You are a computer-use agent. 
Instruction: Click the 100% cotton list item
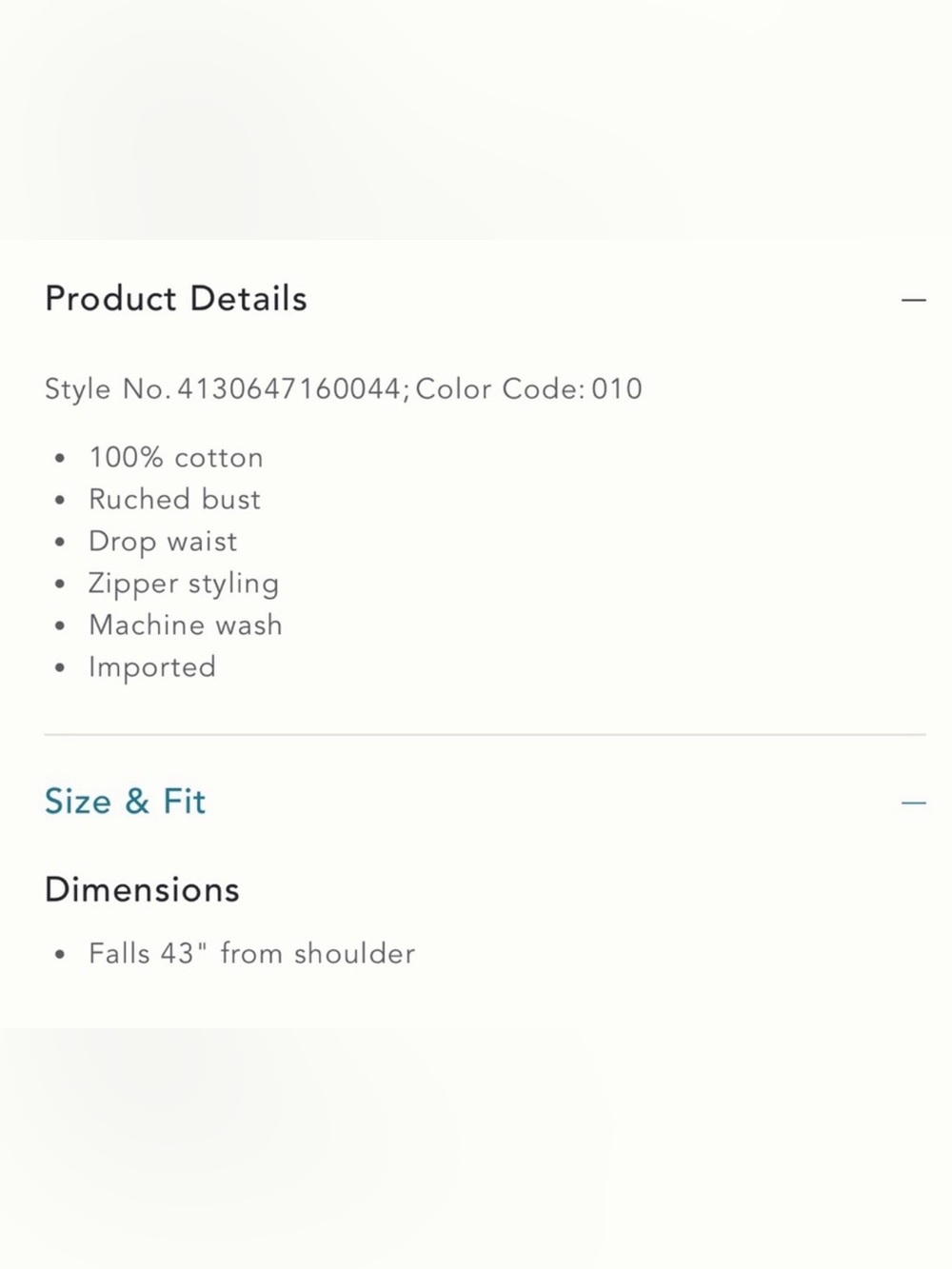(176, 458)
